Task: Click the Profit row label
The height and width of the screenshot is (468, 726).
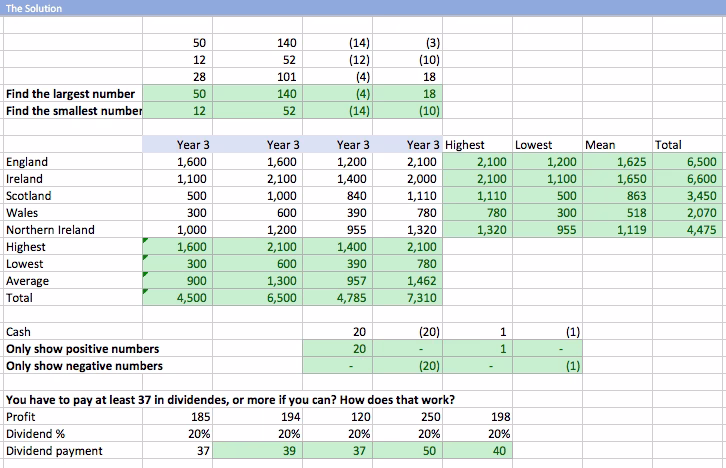Action: coord(20,417)
